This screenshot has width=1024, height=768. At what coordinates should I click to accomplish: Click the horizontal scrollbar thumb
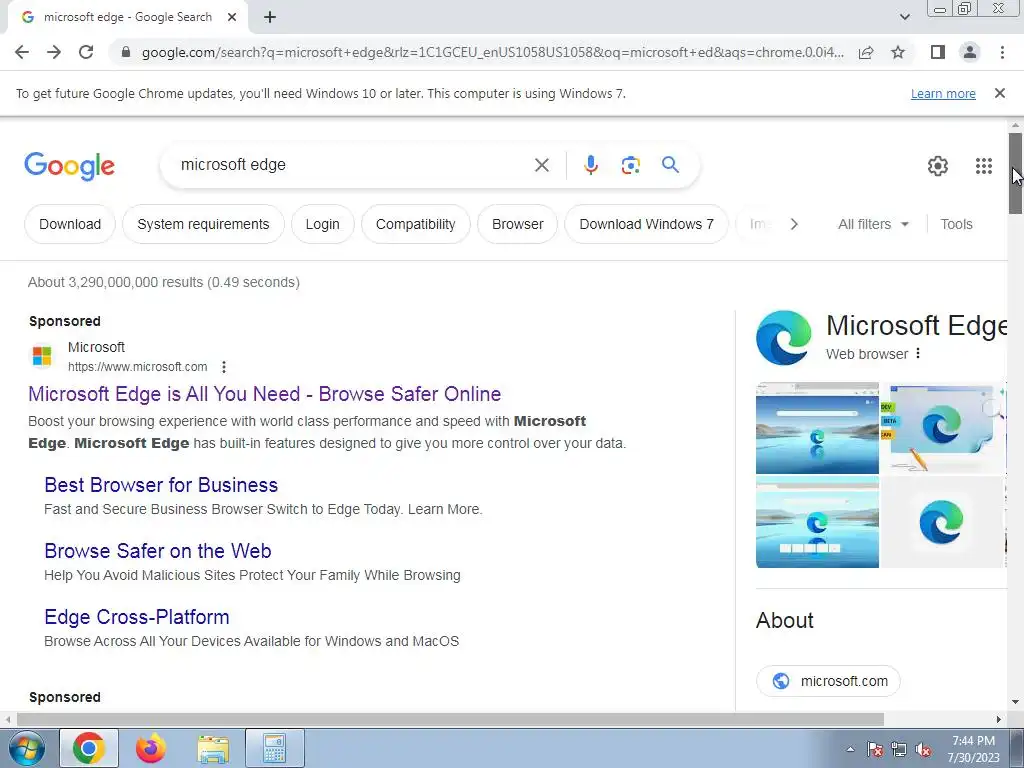point(450,719)
